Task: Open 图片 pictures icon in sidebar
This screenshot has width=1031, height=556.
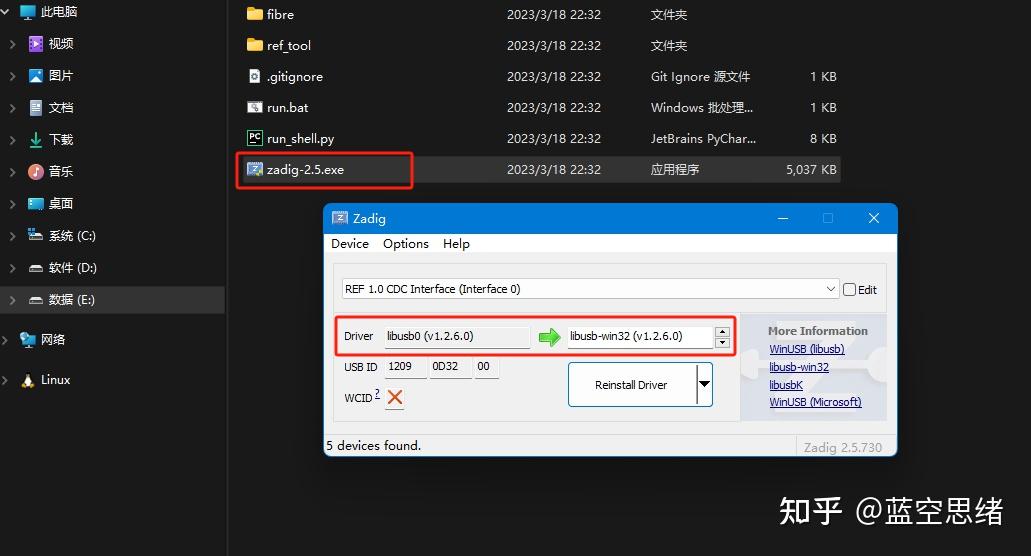Action: (x=36, y=76)
